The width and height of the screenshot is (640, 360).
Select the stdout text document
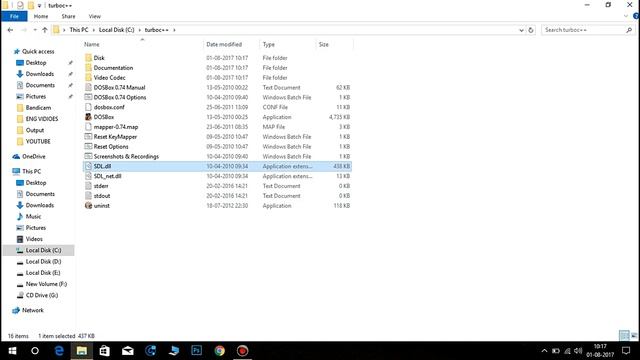102,196
